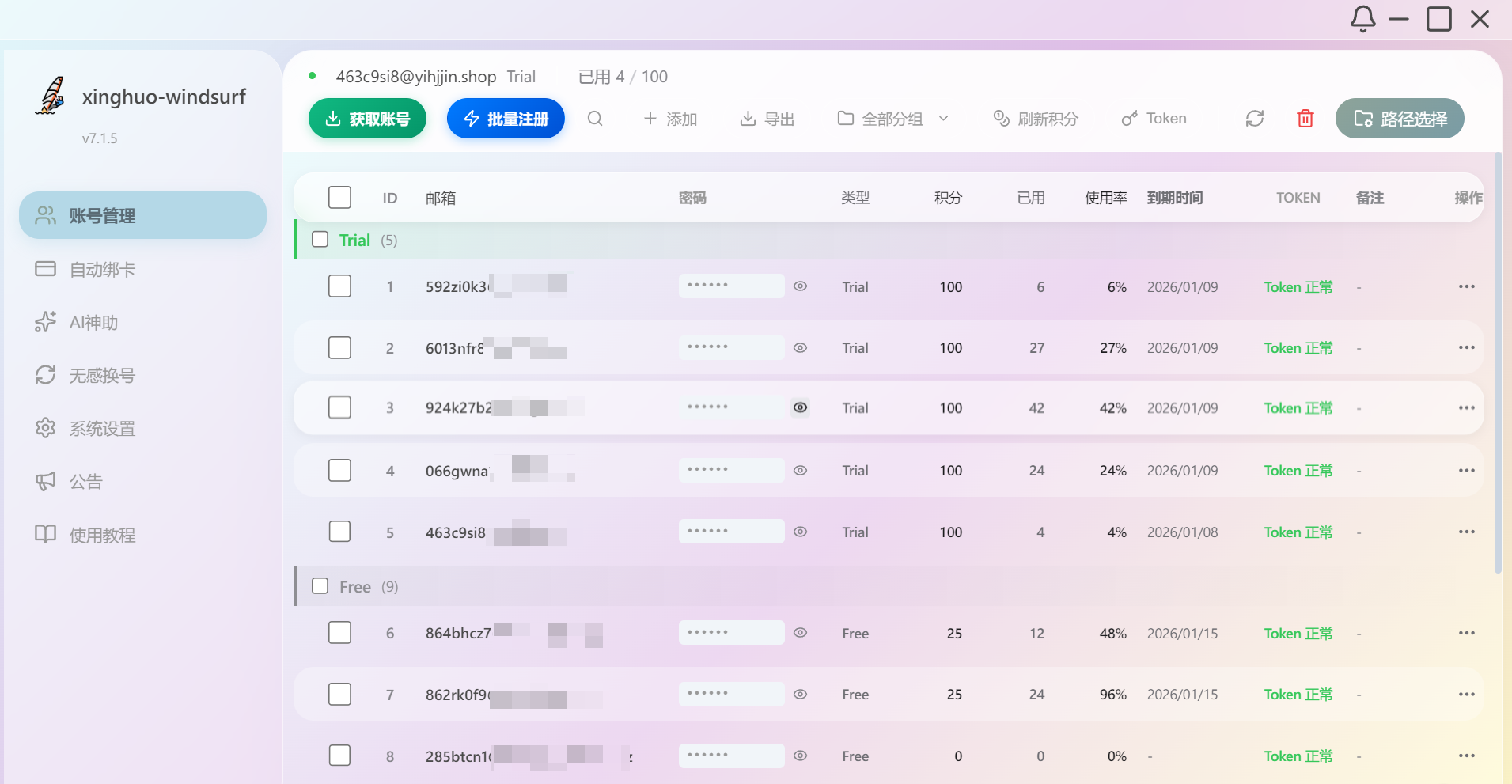1512x784 pixels.
Task: Click the notification bell icon
Action: [1362, 19]
